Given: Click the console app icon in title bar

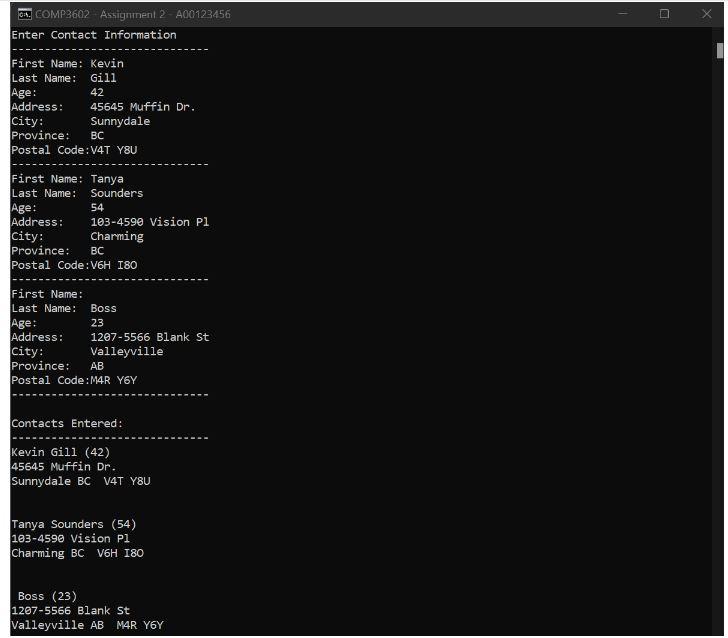Looking at the screenshot, I should click(x=25, y=14).
